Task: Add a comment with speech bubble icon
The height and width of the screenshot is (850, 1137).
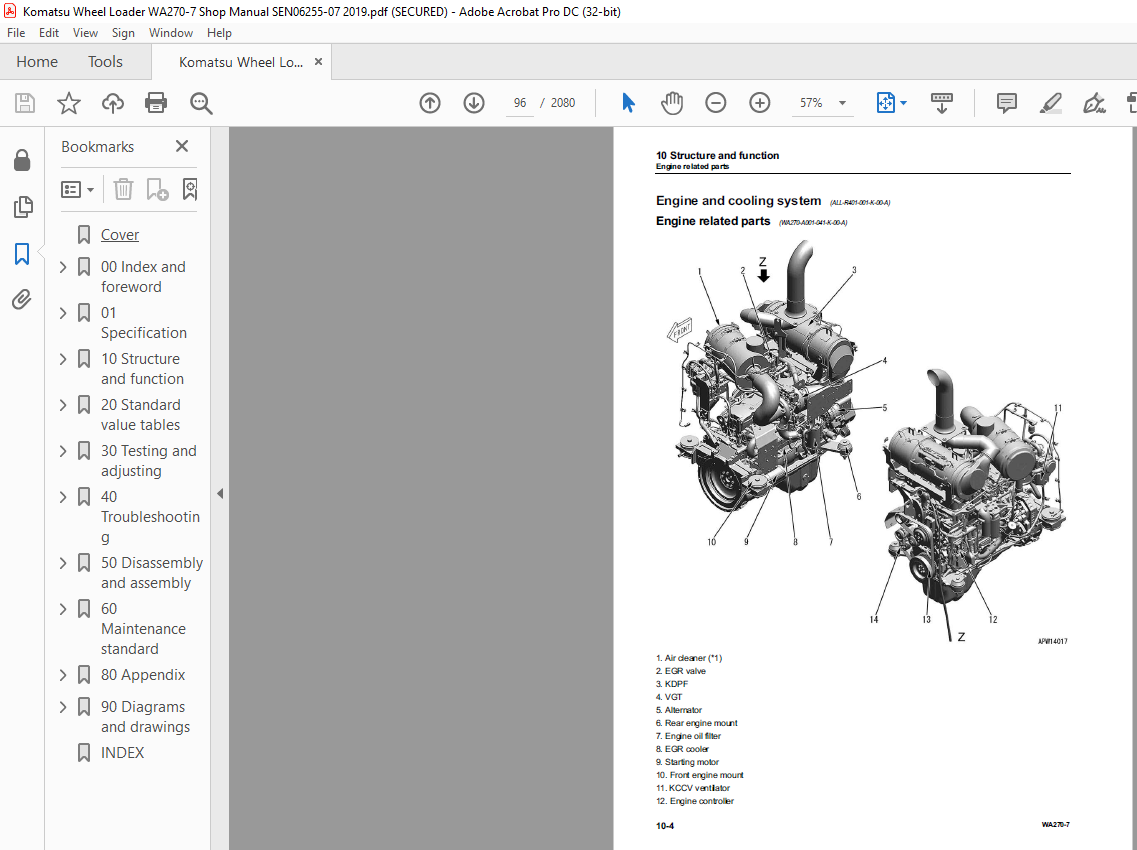Action: click(1006, 103)
